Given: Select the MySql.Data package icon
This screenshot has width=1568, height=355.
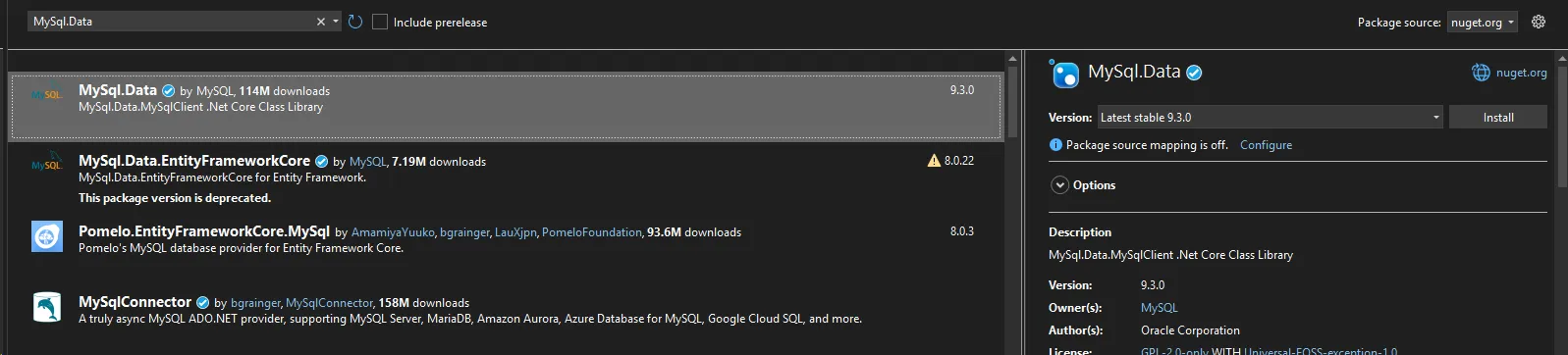Looking at the screenshot, I should [x=46, y=95].
